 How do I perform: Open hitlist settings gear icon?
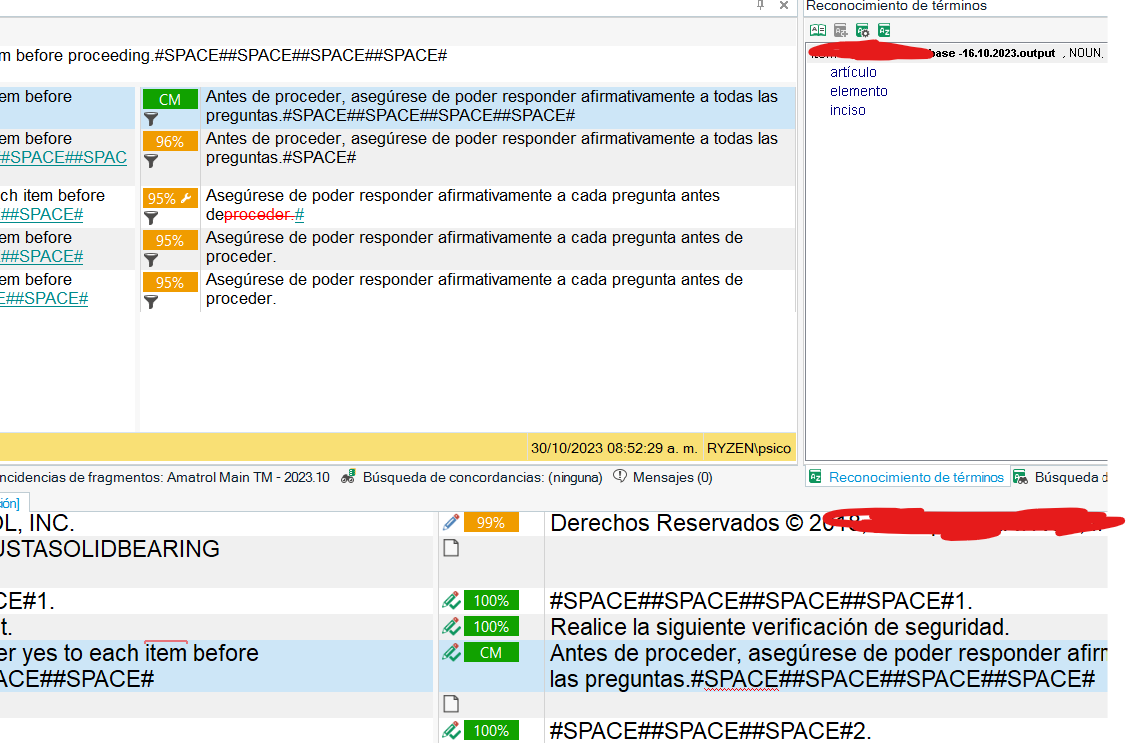click(861, 29)
